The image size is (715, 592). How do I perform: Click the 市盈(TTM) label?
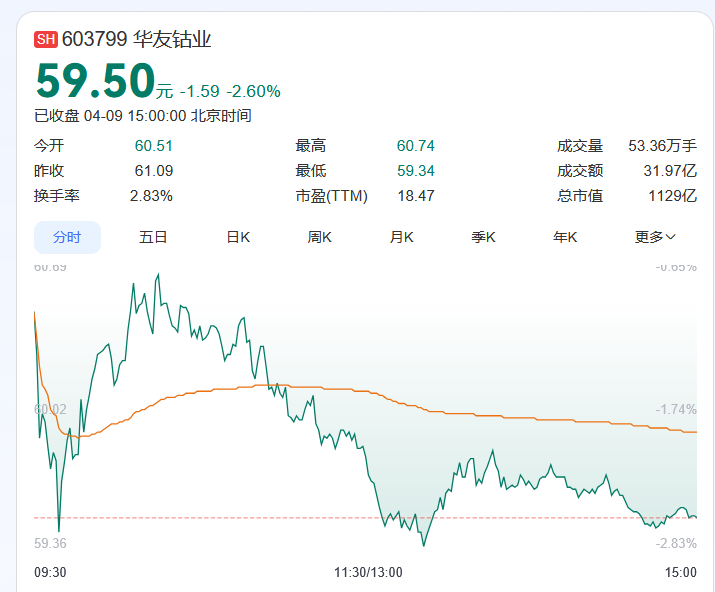pos(332,196)
